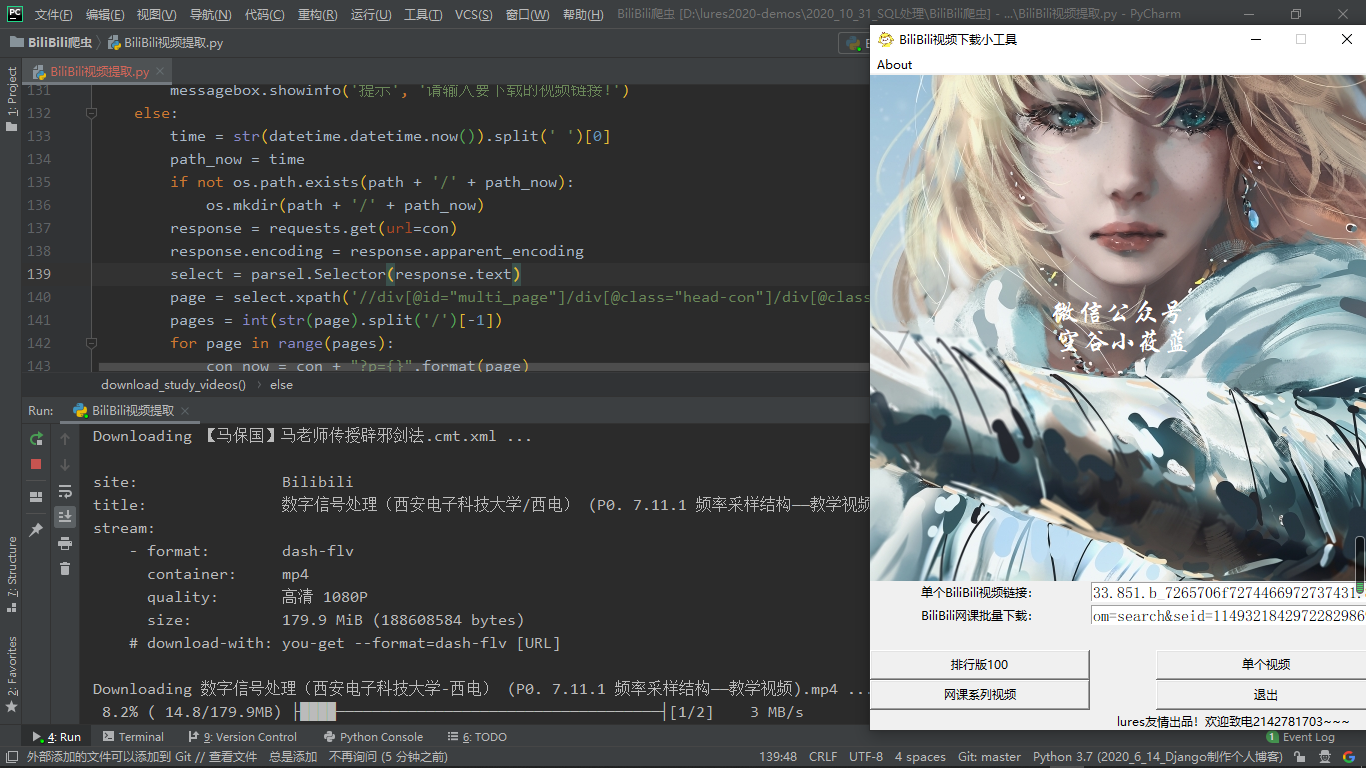Open the 编辑(E) menu
The height and width of the screenshot is (768, 1366).
click(105, 14)
